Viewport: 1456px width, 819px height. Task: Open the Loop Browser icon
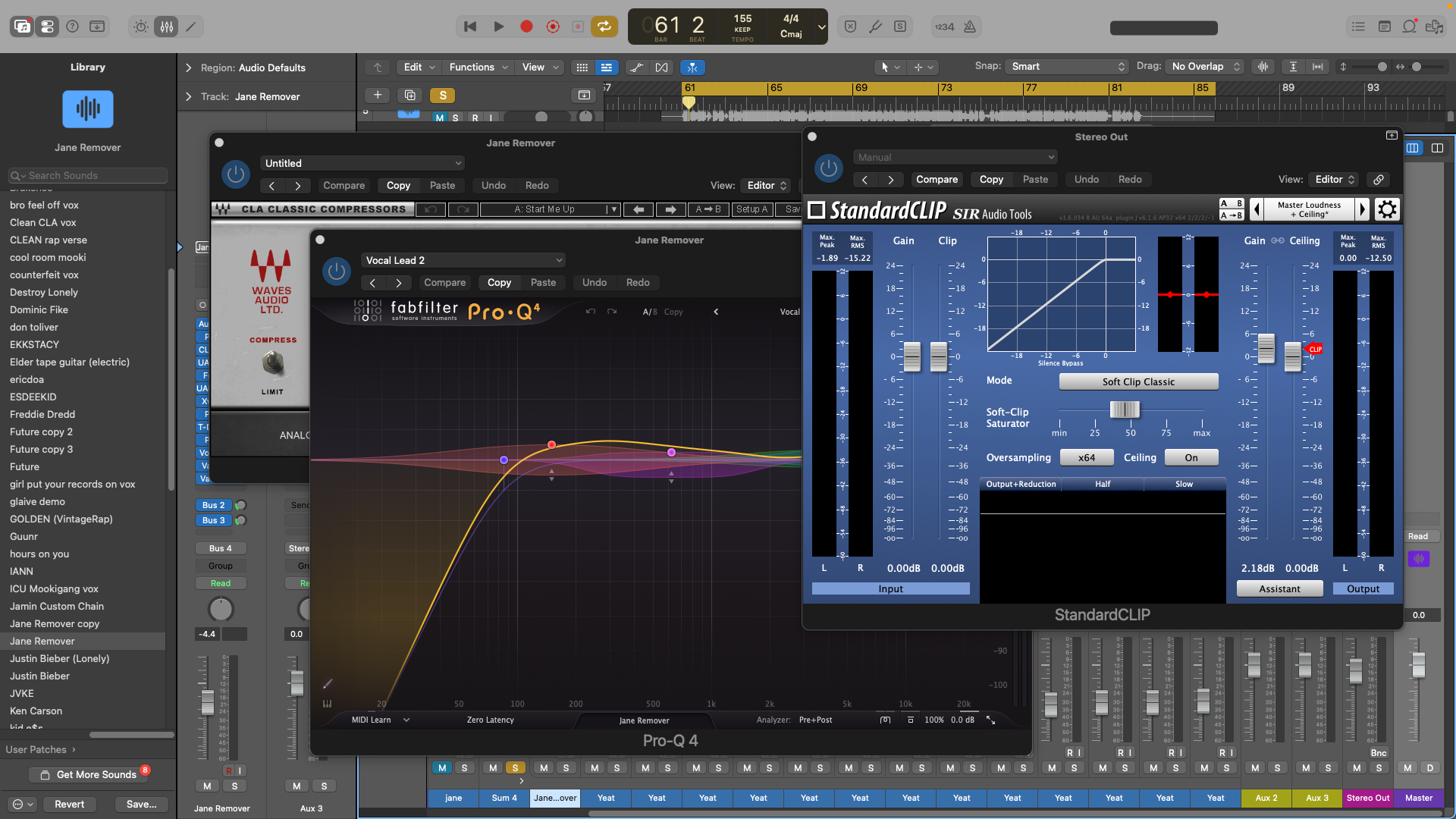(1409, 27)
